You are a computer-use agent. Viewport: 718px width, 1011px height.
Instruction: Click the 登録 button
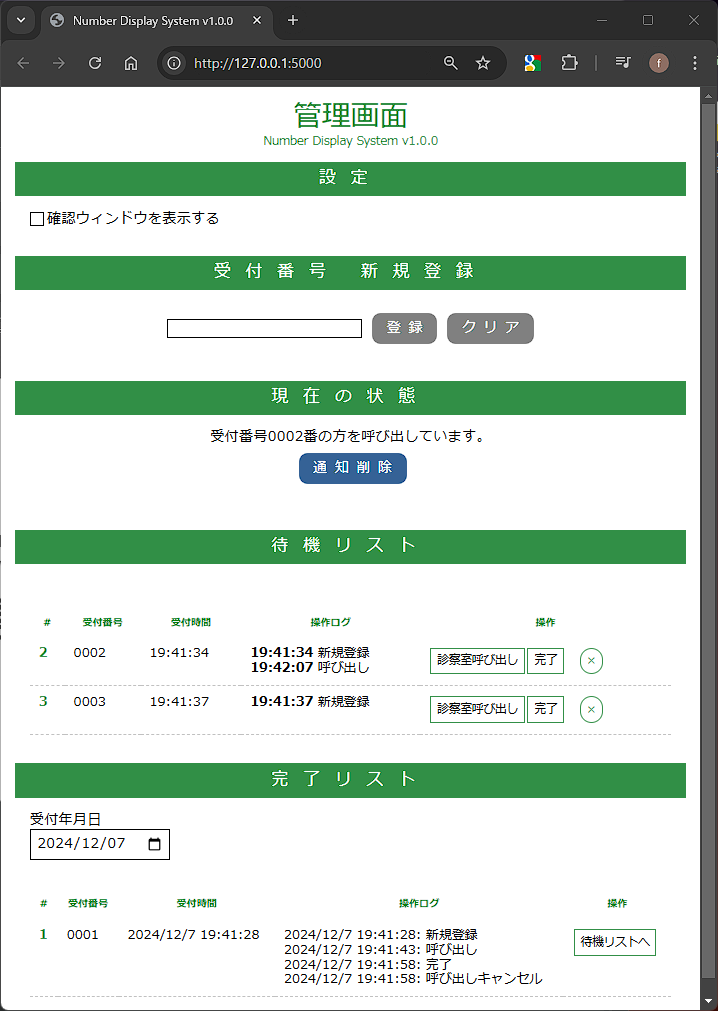pos(405,328)
